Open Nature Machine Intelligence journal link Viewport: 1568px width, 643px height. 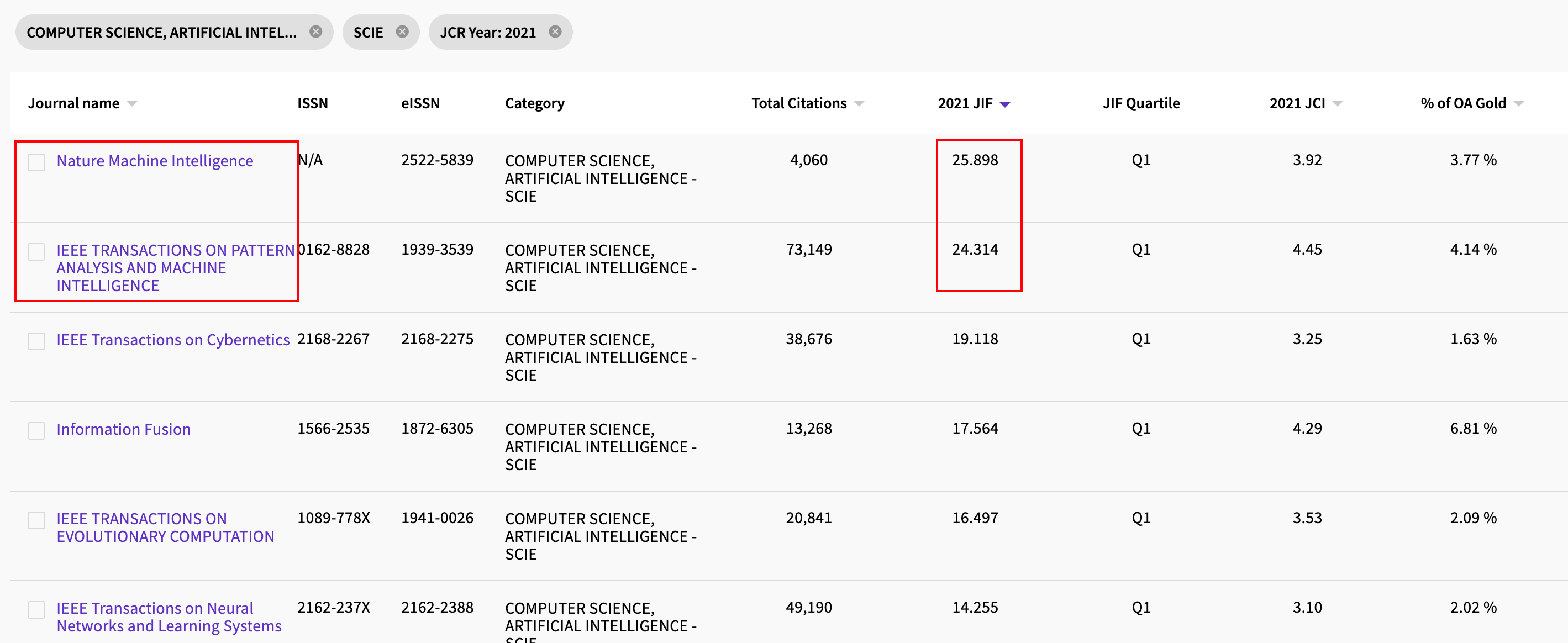pos(155,161)
